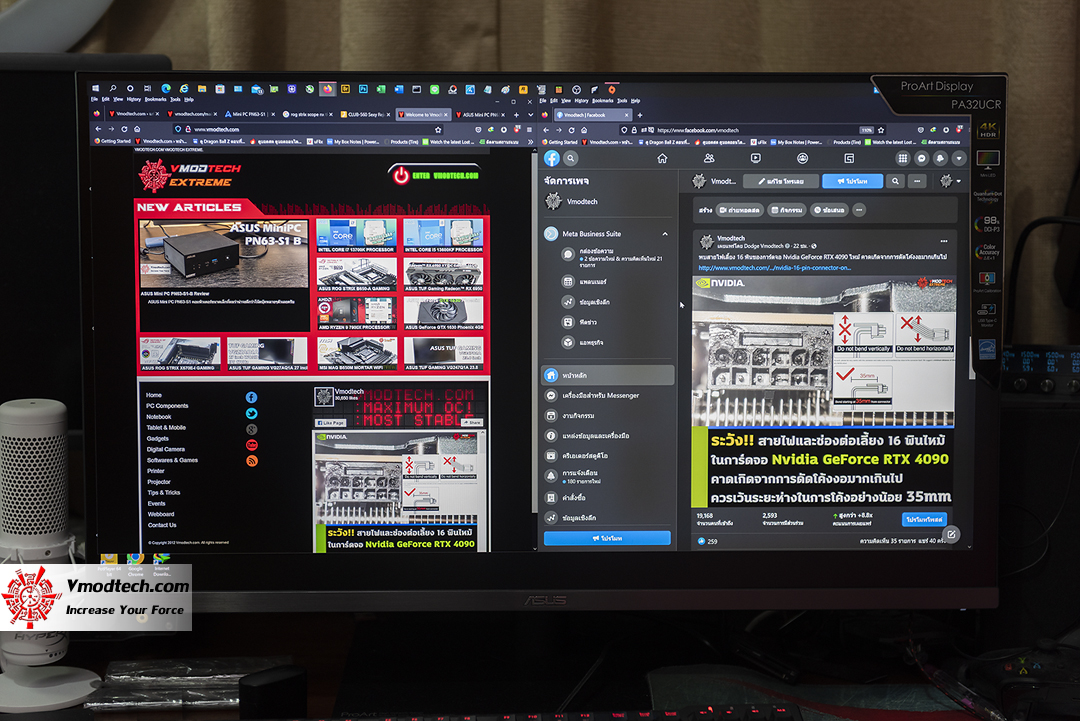Image resolution: width=1080 pixels, height=721 pixels.
Task: Open RSS feed icon on Vmodtech Extreme page
Action: (x=251, y=461)
